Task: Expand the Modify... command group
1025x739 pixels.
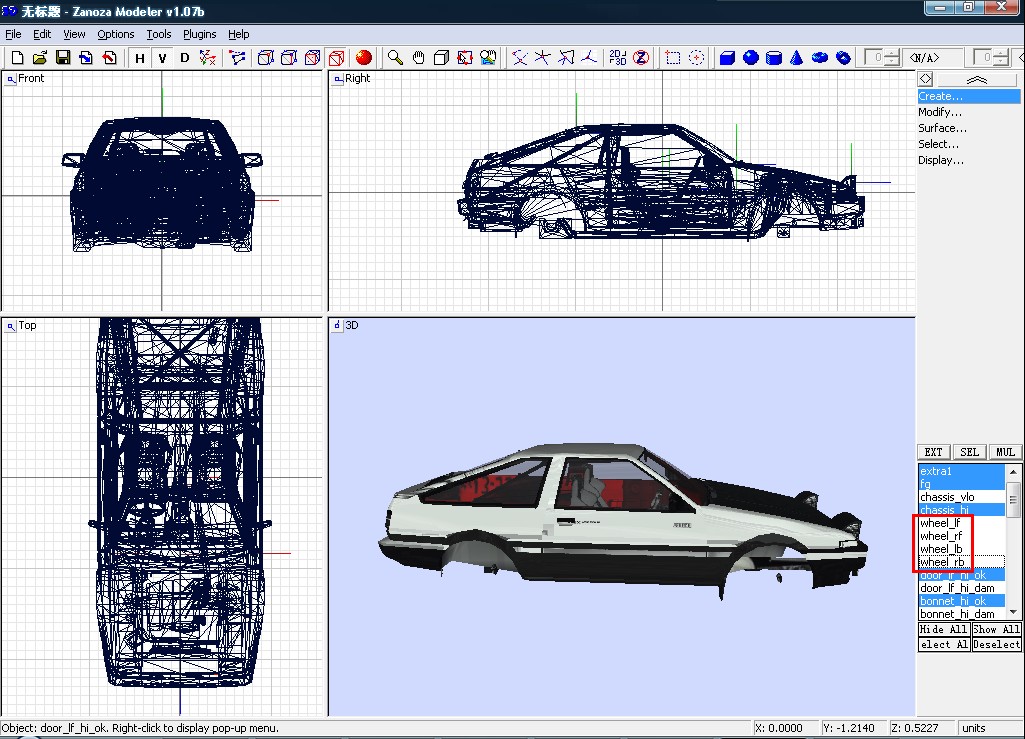Action: (940, 112)
